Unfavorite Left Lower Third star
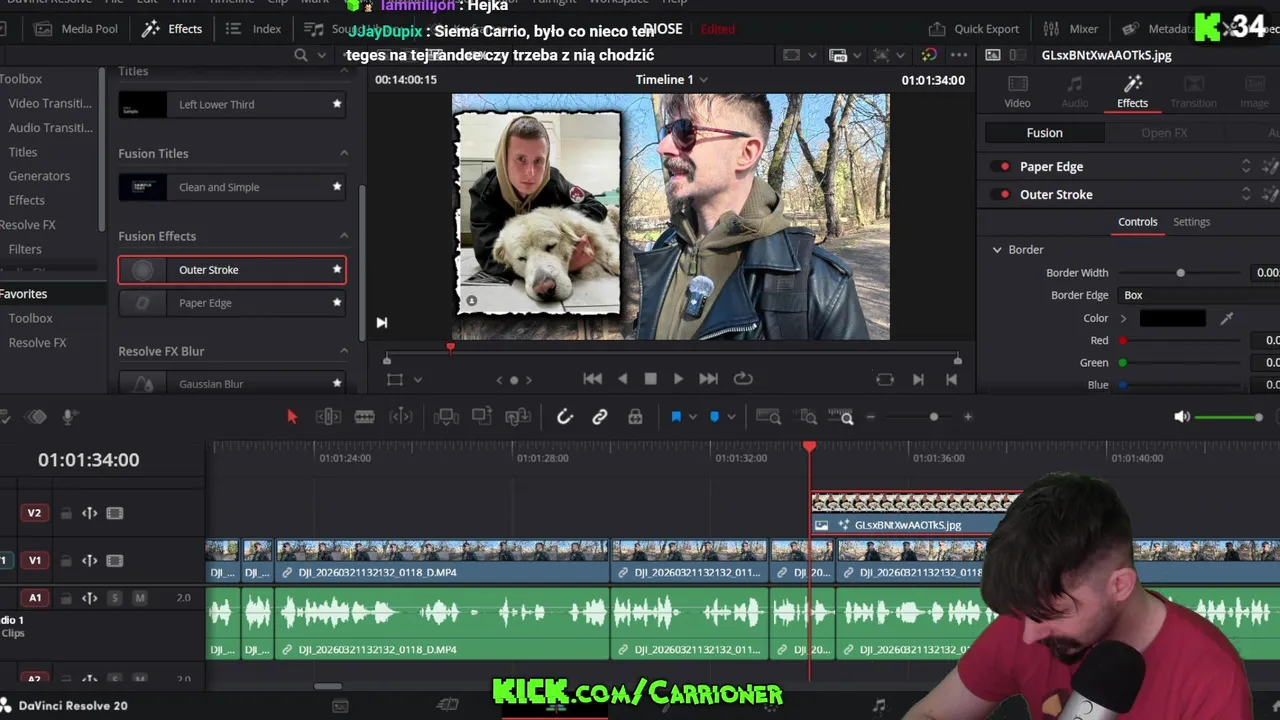1280x720 pixels. coord(337,104)
